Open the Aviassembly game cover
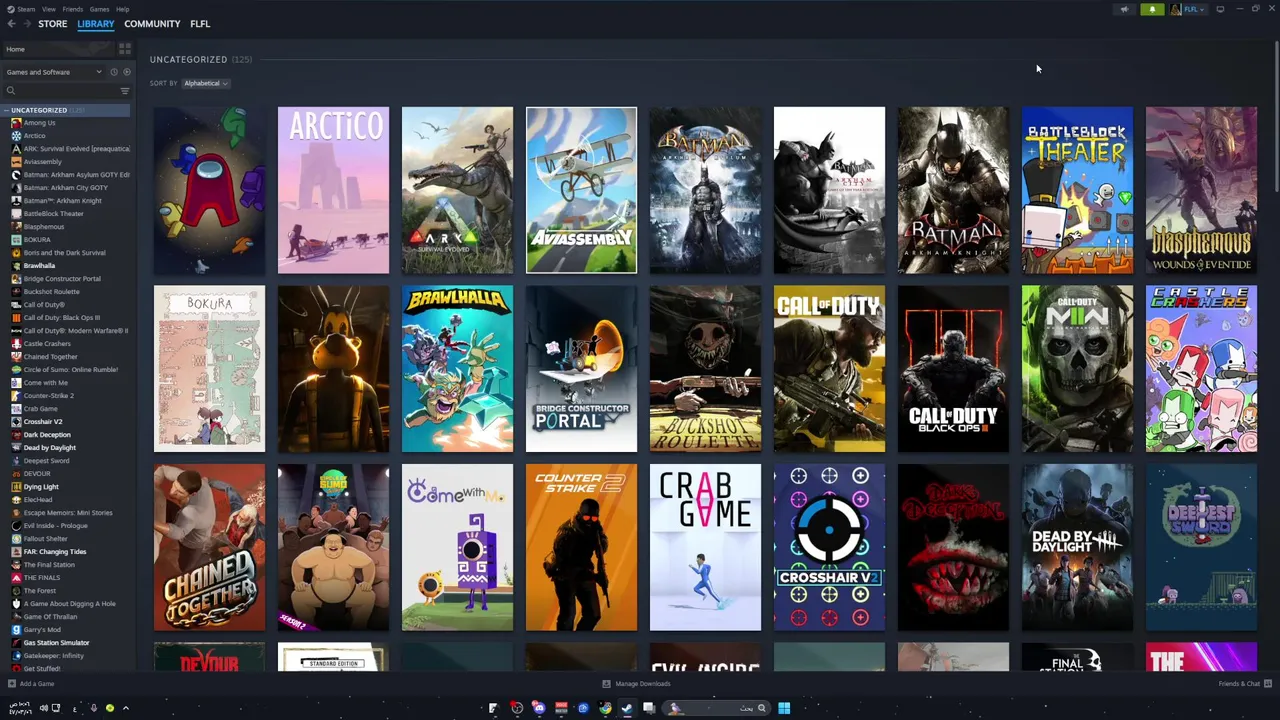The height and width of the screenshot is (720, 1280). pos(581,190)
